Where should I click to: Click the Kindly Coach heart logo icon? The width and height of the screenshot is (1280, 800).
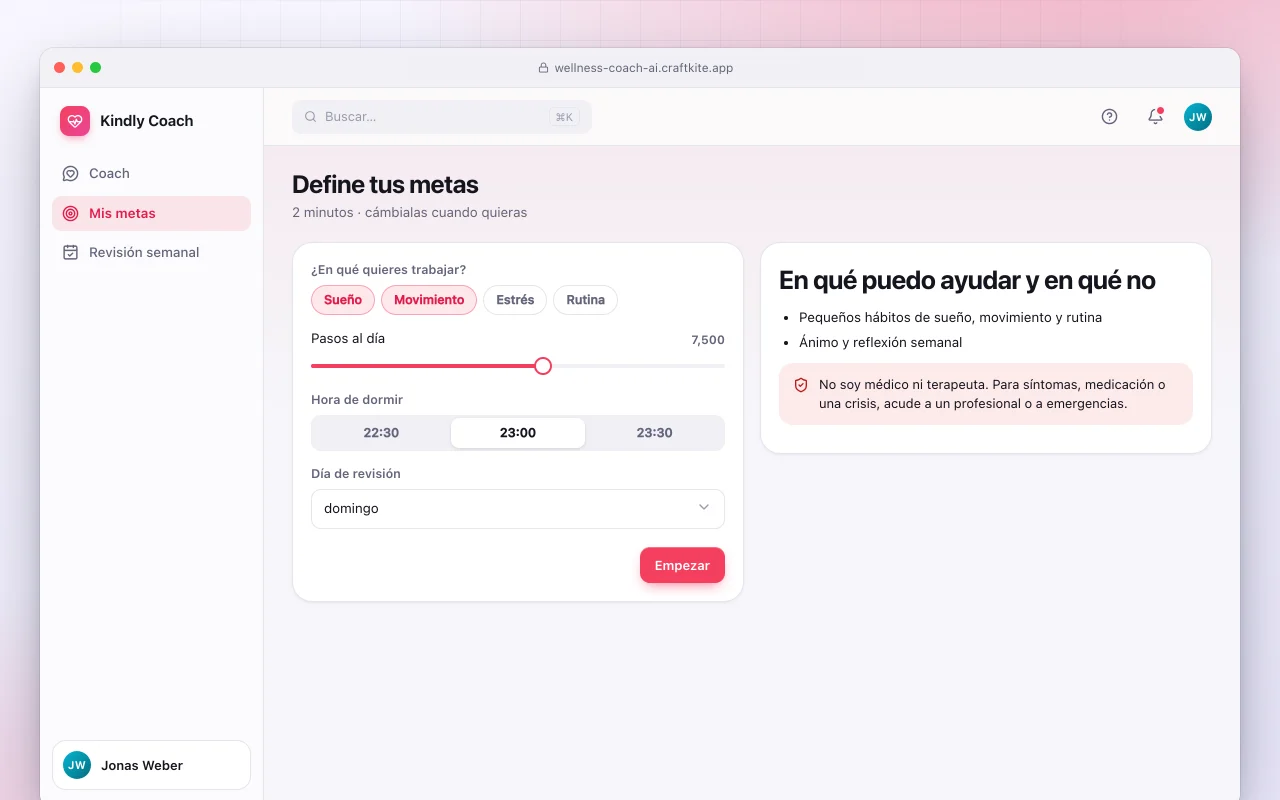point(75,121)
